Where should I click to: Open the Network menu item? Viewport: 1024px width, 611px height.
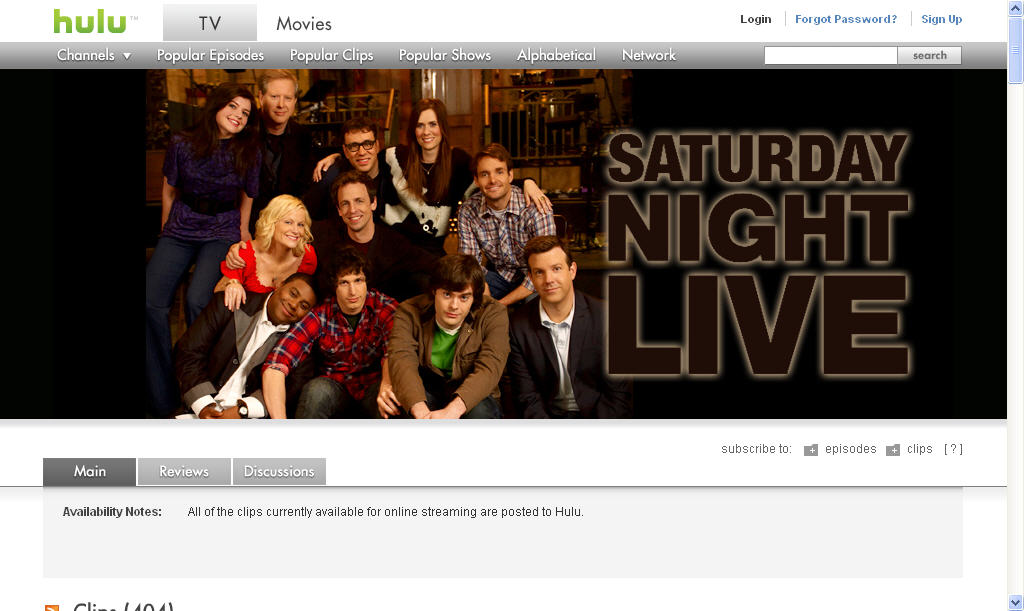[648, 55]
